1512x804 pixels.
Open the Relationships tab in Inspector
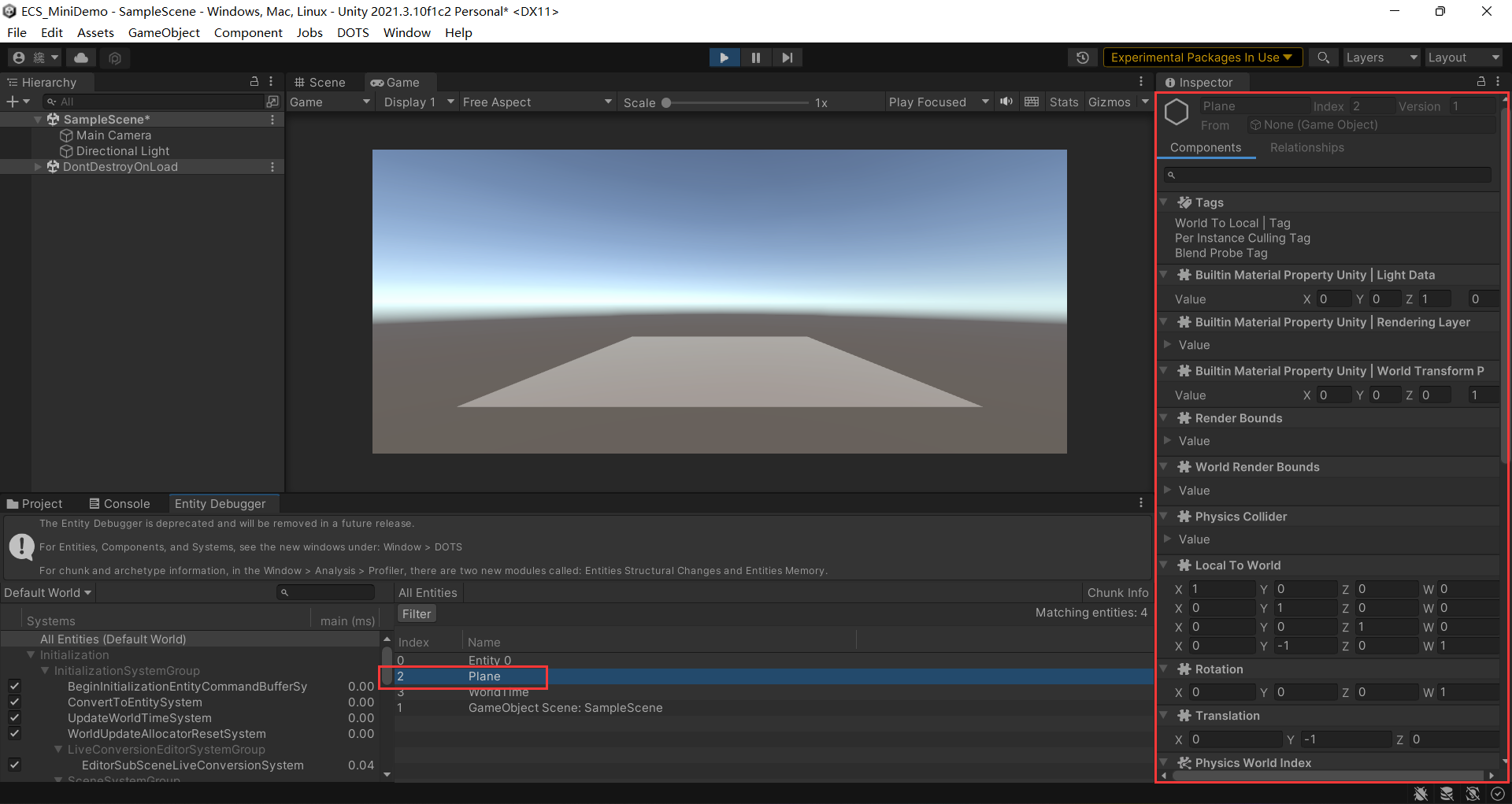click(1306, 148)
